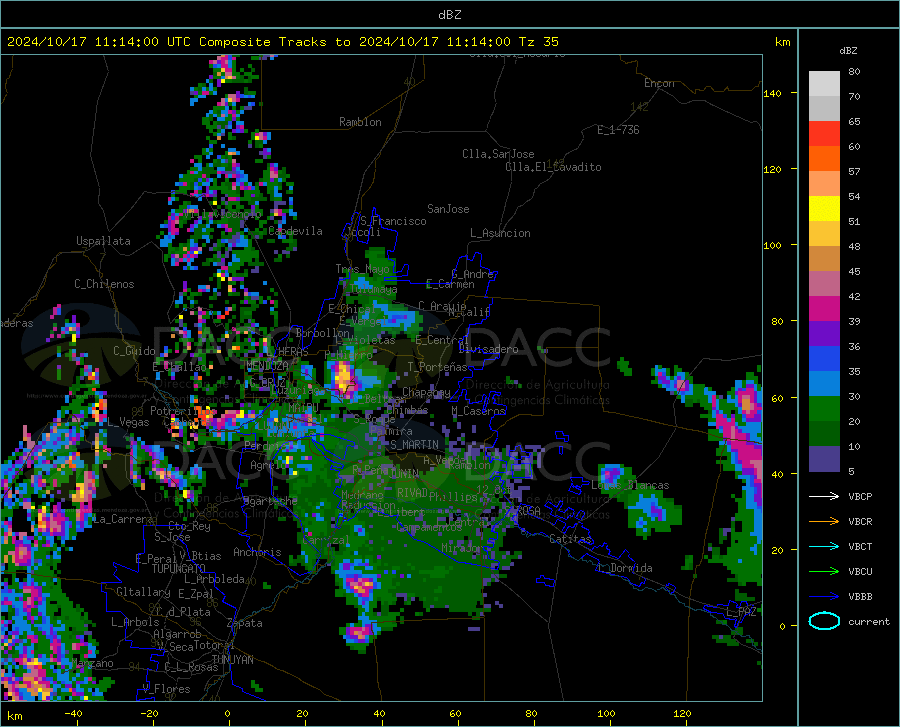Click the Clla.El_Cavadito label
This screenshot has height=727, width=900.
click(553, 167)
